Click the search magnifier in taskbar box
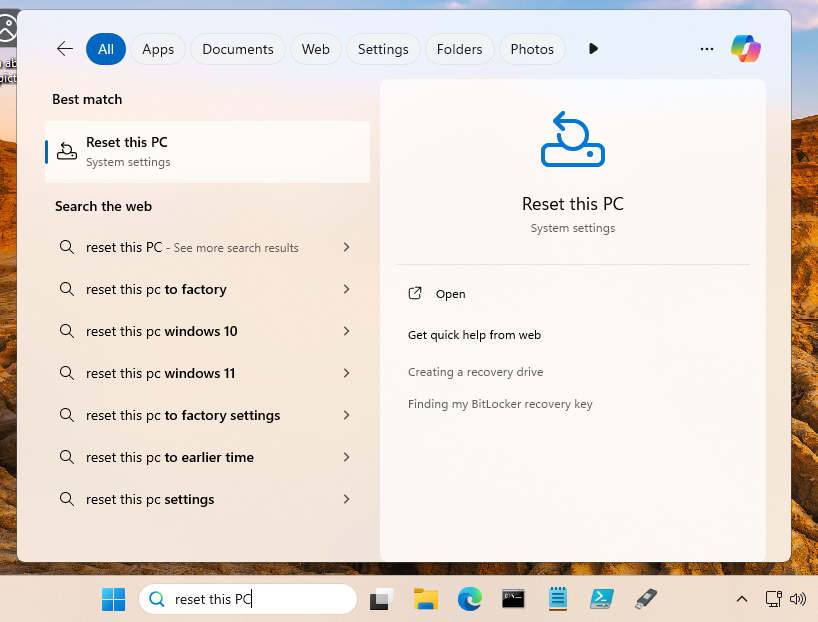The width and height of the screenshot is (818, 622). pos(157,599)
